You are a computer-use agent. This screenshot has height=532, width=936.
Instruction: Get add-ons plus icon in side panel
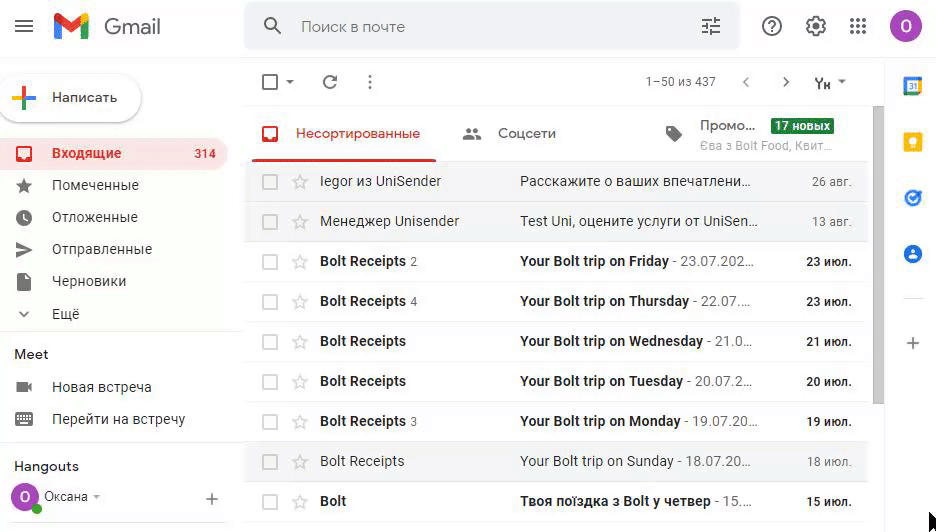point(913,343)
